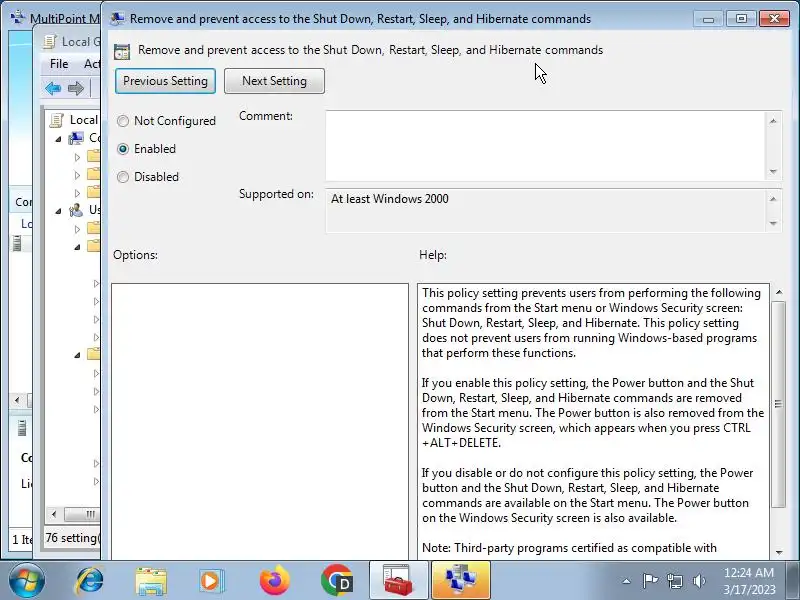Maximize the policy setting dialog
Screen dimensions: 800x600
[x=741, y=19]
